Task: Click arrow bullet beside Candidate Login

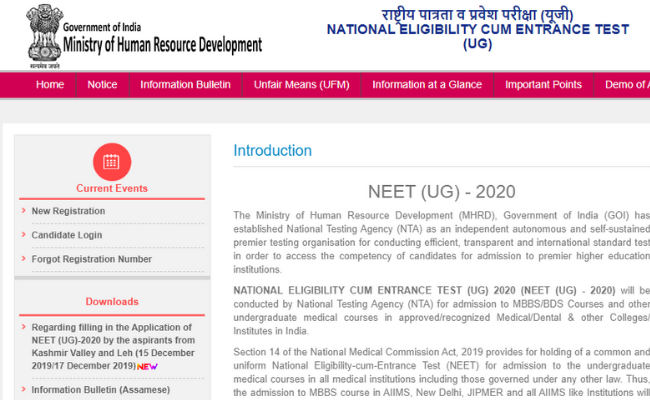Action: click(22, 235)
